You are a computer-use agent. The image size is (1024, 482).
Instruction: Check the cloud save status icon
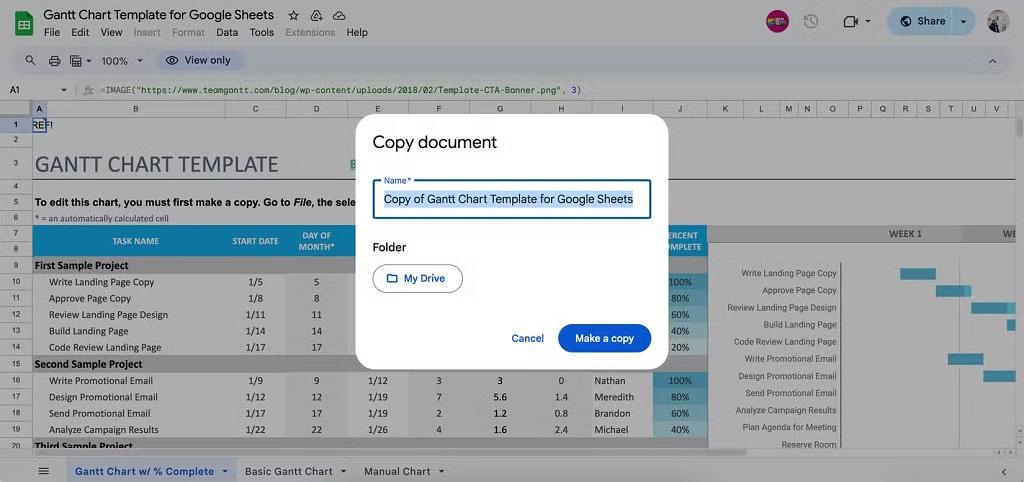point(338,15)
